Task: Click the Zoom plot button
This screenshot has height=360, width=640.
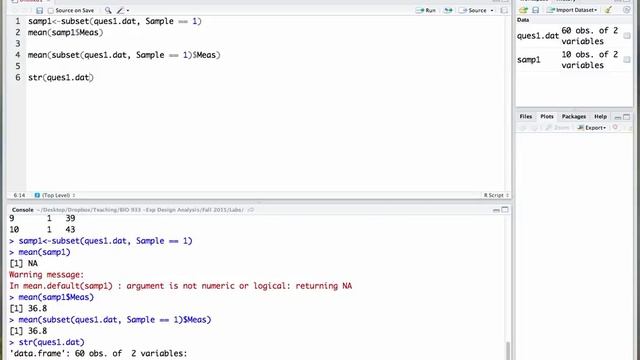Action: point(557,128)
